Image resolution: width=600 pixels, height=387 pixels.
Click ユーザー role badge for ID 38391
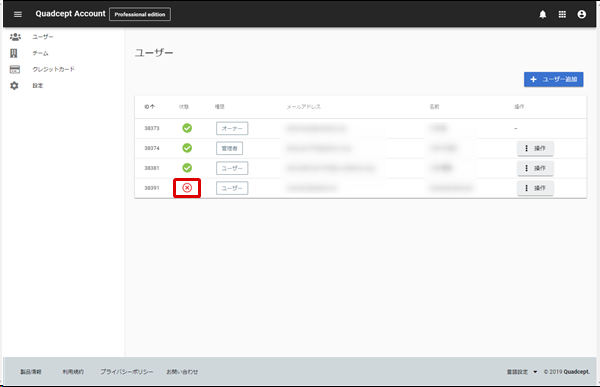pyautogui.click(x=232, y=188)
